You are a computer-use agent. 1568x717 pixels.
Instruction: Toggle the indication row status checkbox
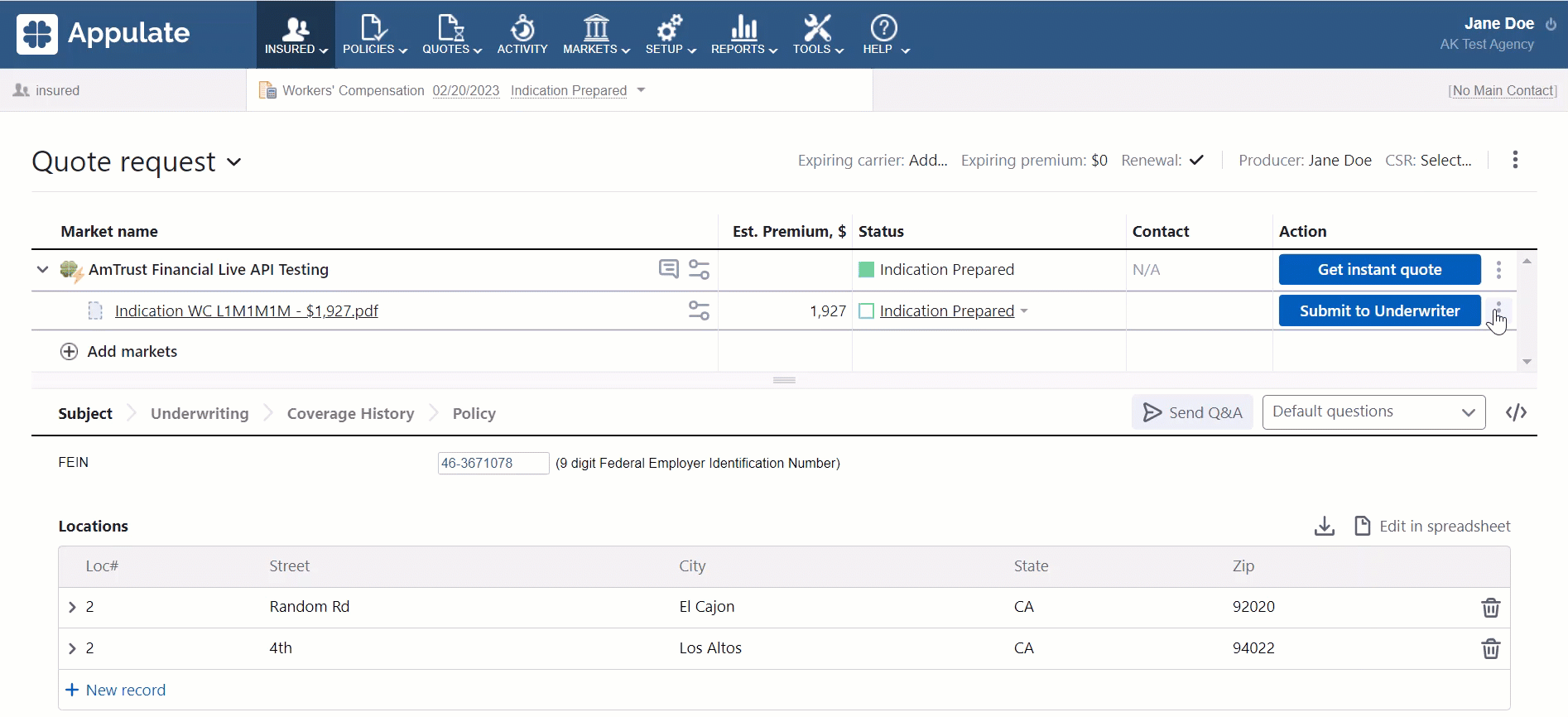867,310
